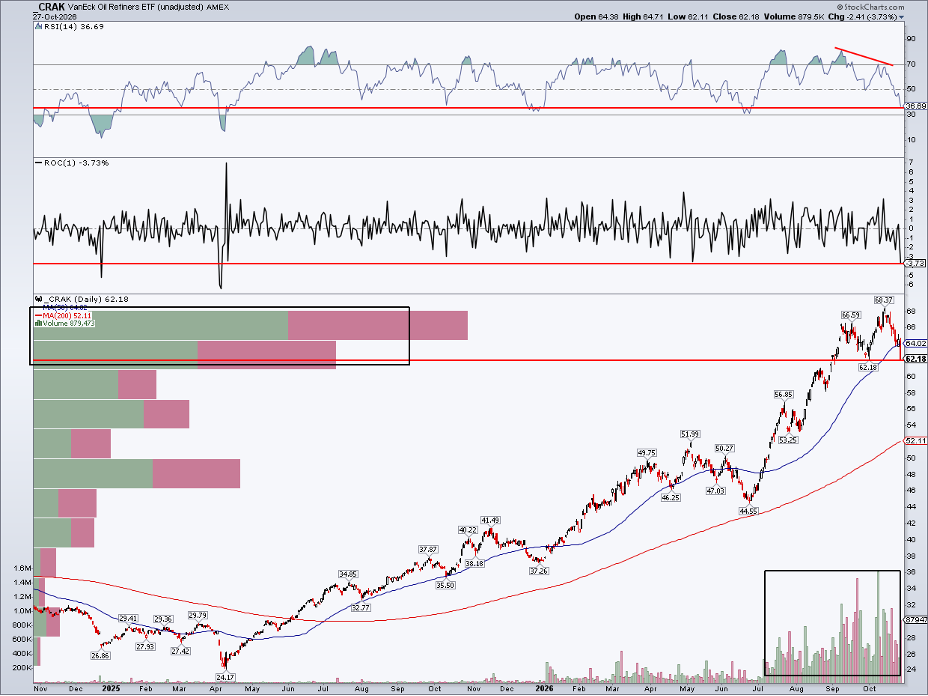Select the chart date 27-Oct-2026

(x=55, y=17)
